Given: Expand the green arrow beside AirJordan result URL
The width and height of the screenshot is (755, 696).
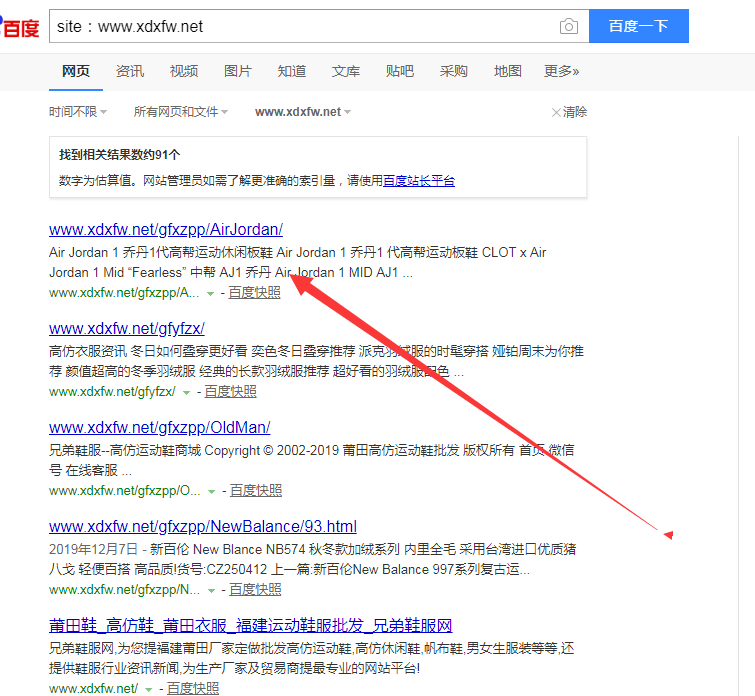Looking at the screenshot, I should click(x=210, y=294).
